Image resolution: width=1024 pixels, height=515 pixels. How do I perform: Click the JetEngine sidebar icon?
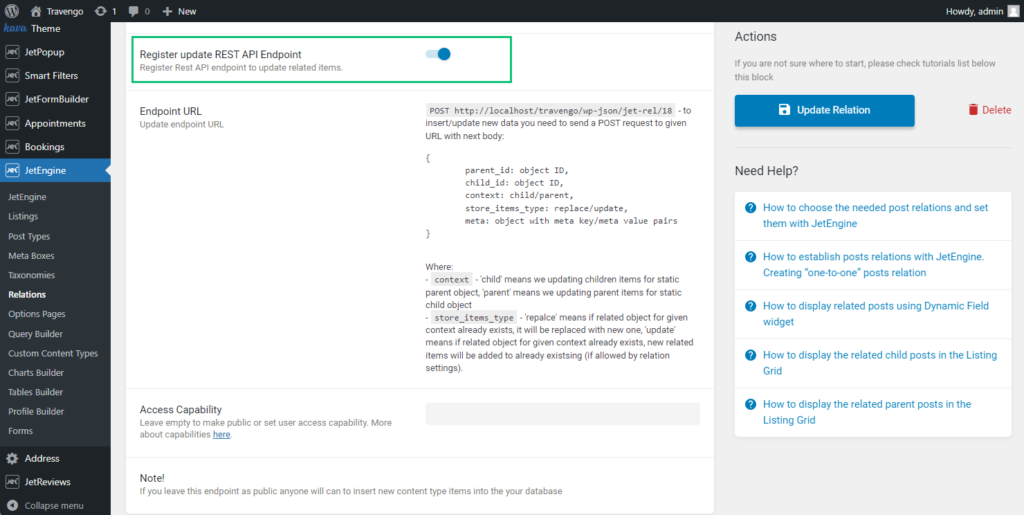click(x=12, y=170)
